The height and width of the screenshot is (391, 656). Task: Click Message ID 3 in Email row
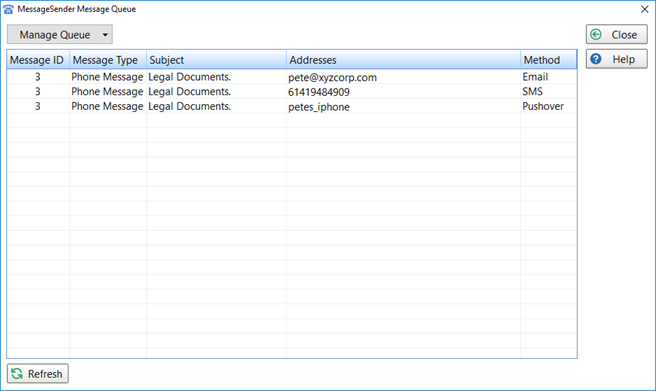pyautogui.click(x=38, y=77)
